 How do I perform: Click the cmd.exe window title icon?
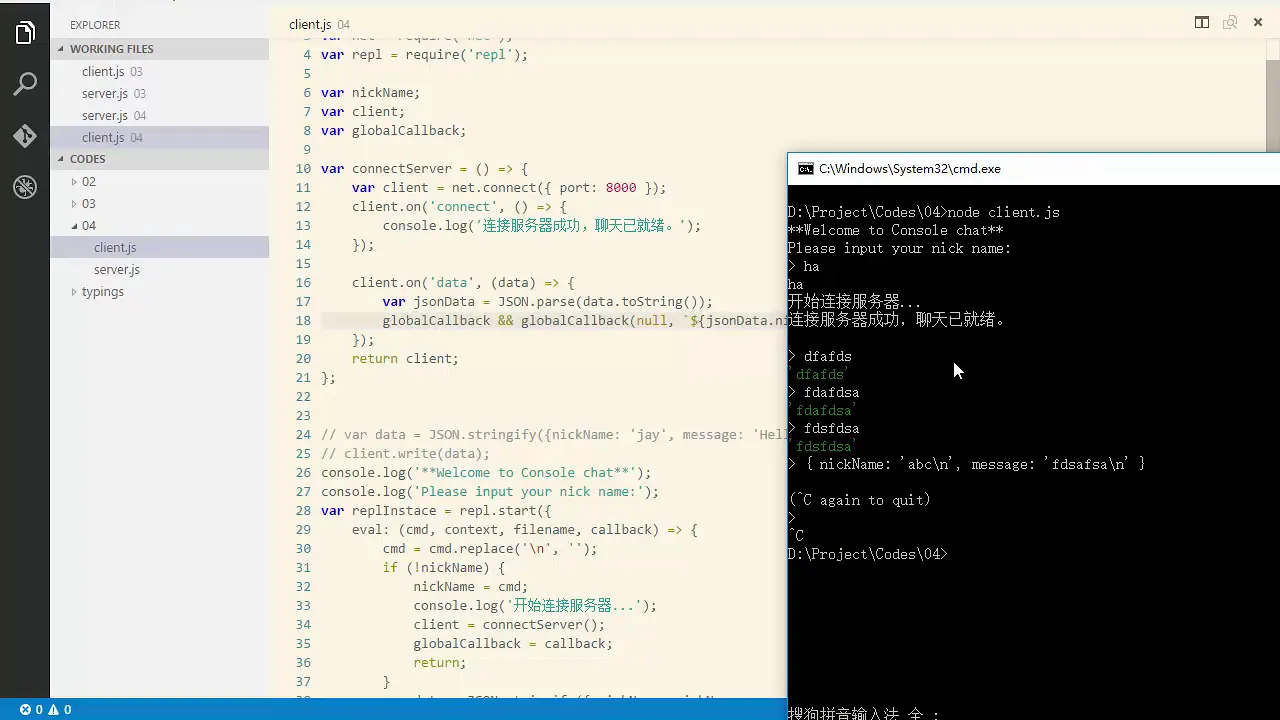(x=805, y=169)
